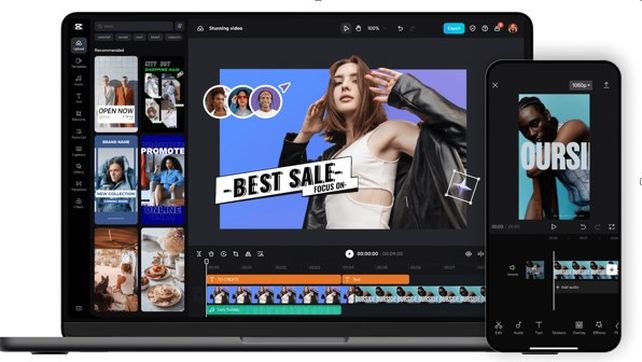Open the Templates tab in sidebar
This screenshot has width=642, height=362.
click(79, 63)
